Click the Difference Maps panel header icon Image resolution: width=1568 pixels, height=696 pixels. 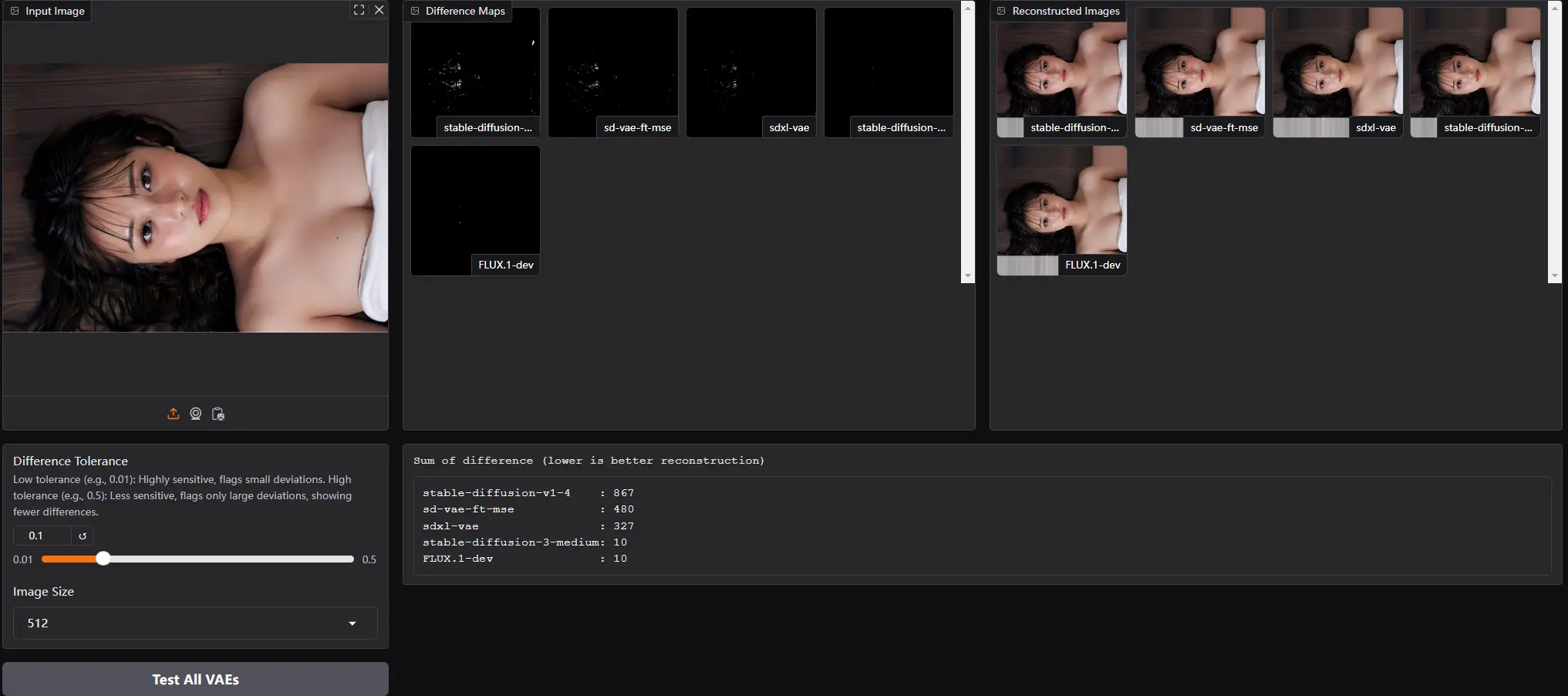[414, 11]
